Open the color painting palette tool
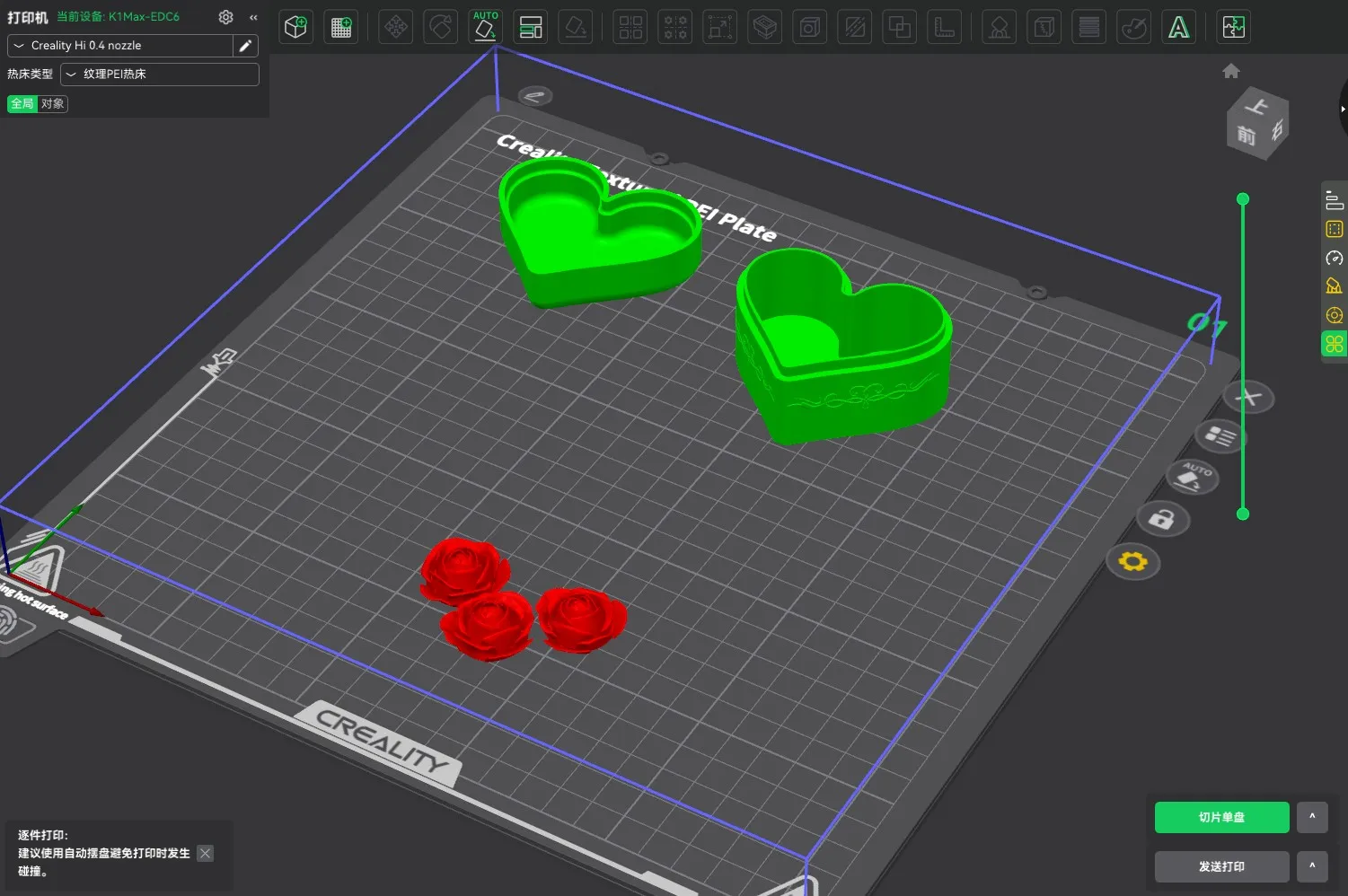 point(1133,27)
